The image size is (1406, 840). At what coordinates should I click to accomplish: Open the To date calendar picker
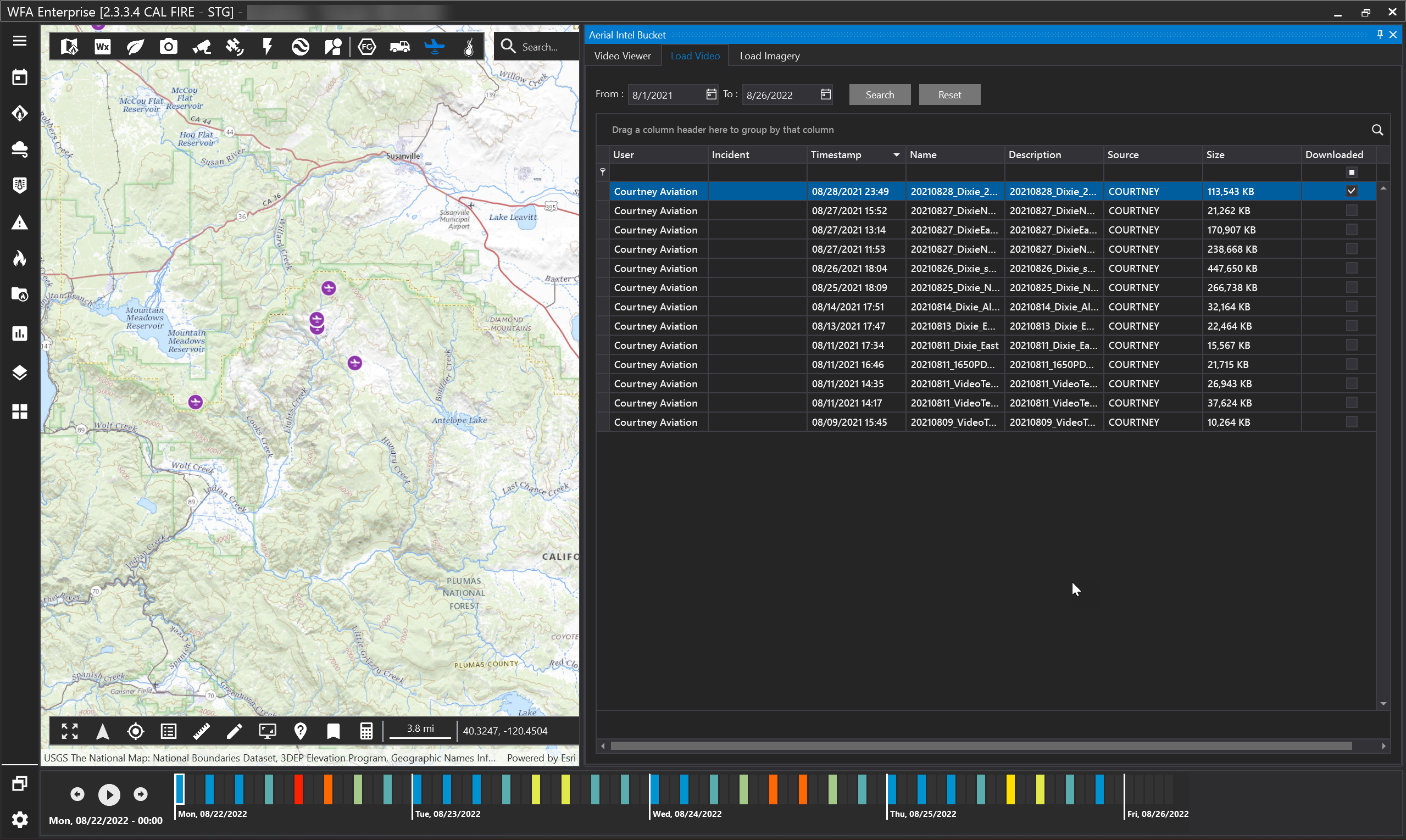pyautogui.click(x=825, y=94)
